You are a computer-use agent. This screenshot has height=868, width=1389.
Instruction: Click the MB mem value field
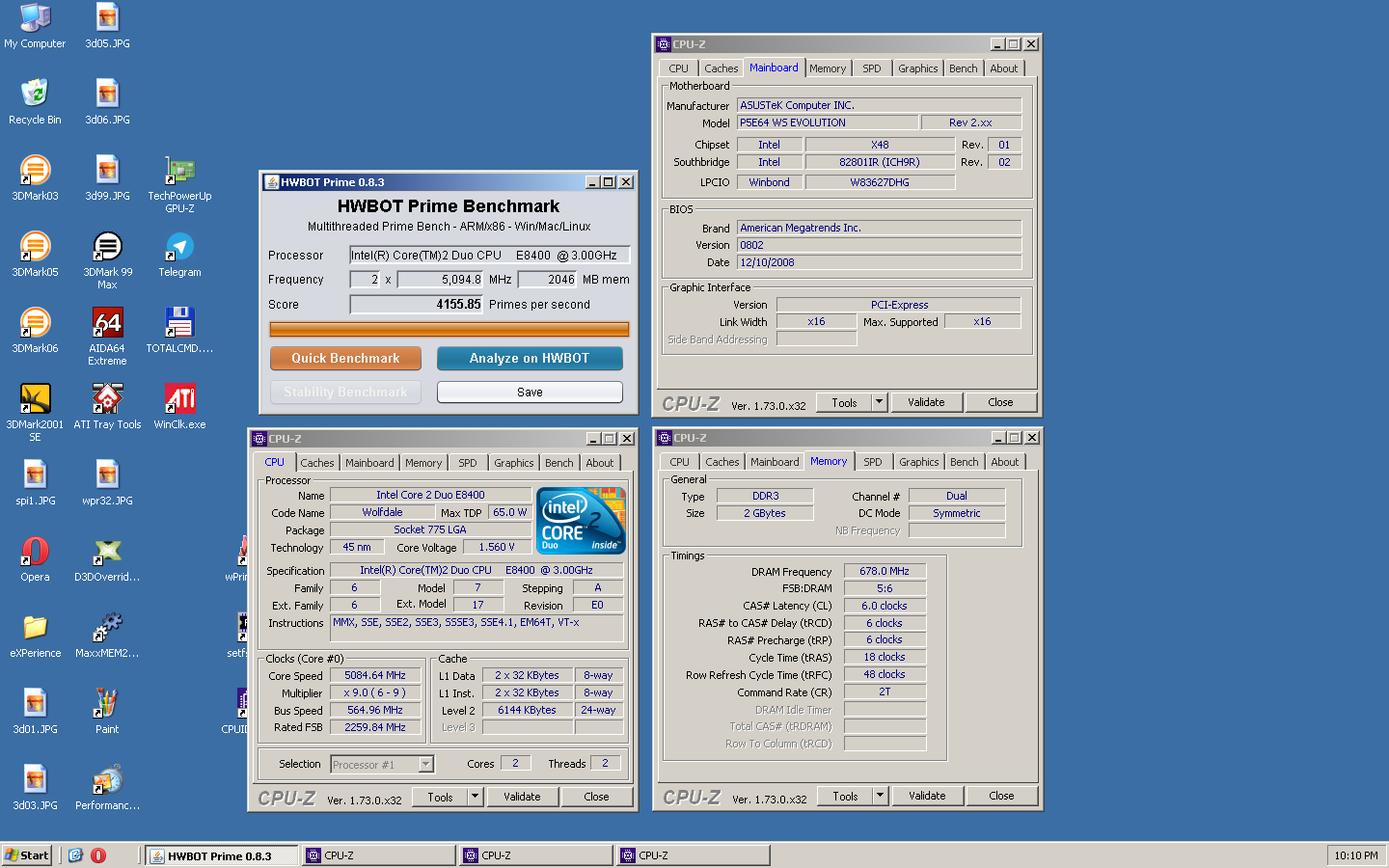pos(548,280)
